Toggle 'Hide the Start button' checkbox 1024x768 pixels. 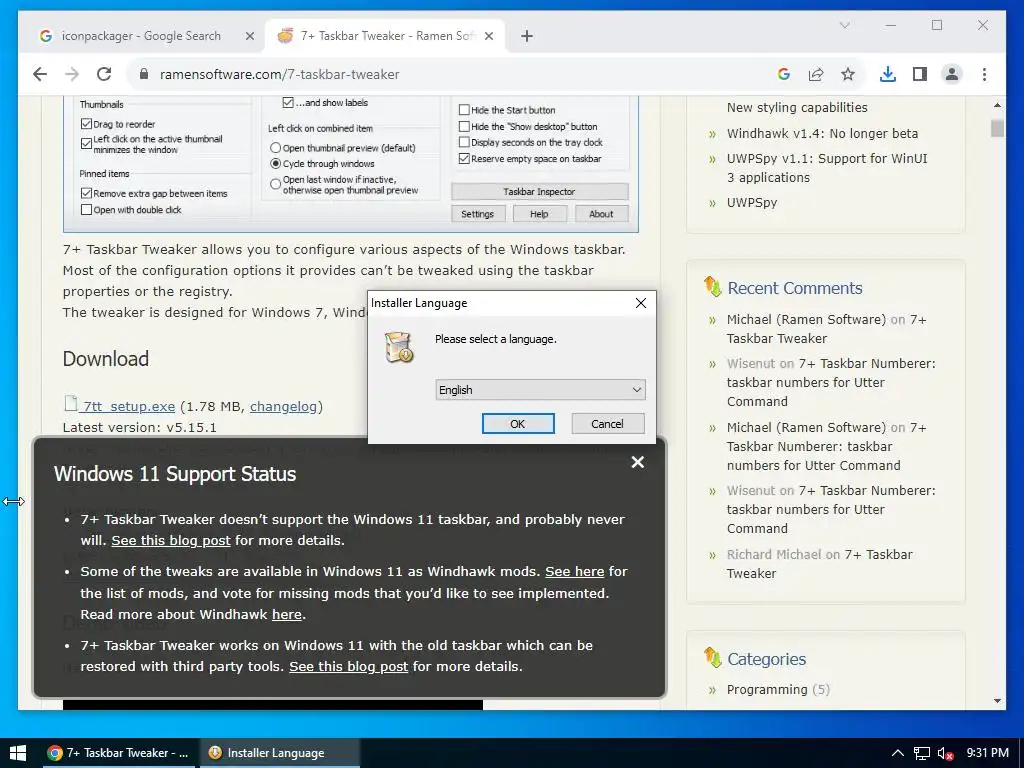[x=464, y=110]
